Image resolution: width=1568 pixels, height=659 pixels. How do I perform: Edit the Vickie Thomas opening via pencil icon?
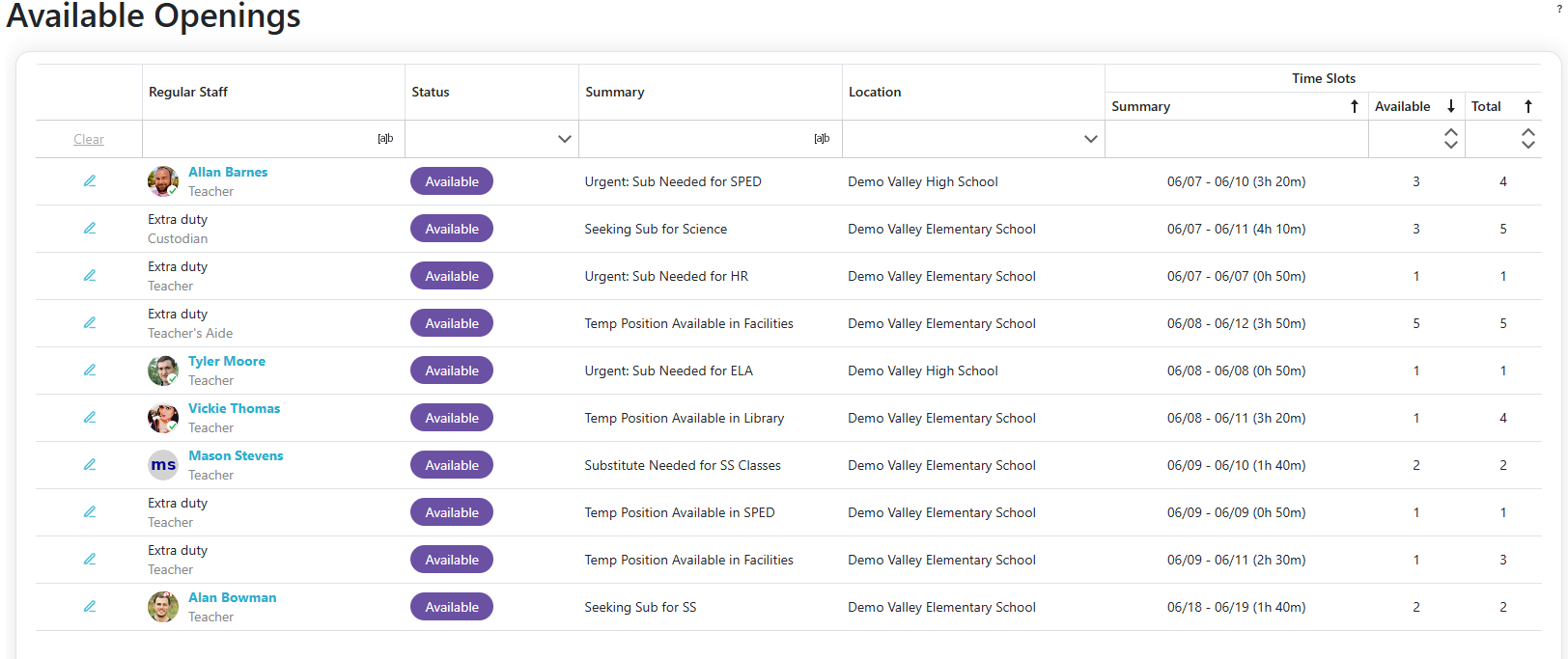click(x=90, y=418)
